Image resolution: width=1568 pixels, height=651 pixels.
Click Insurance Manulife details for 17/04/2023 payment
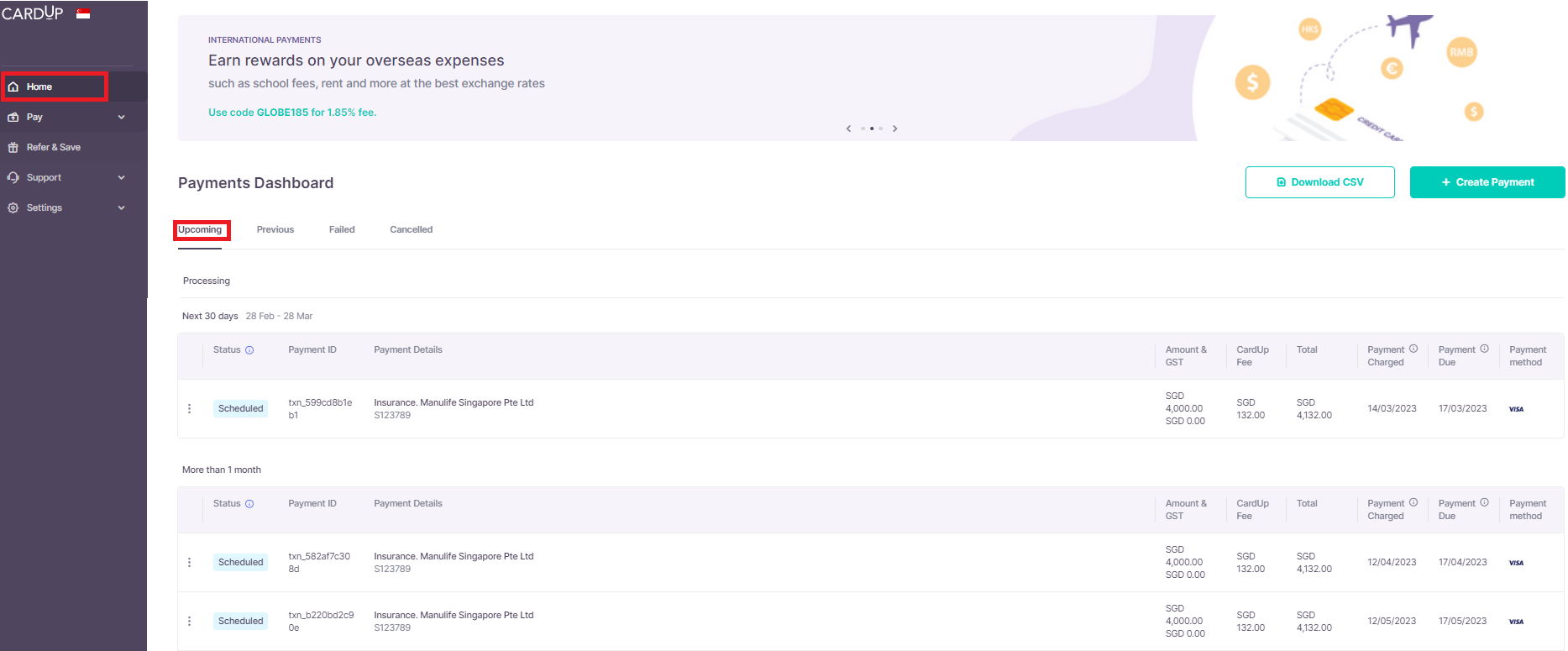pyautogui.click(x=454, y=563)
